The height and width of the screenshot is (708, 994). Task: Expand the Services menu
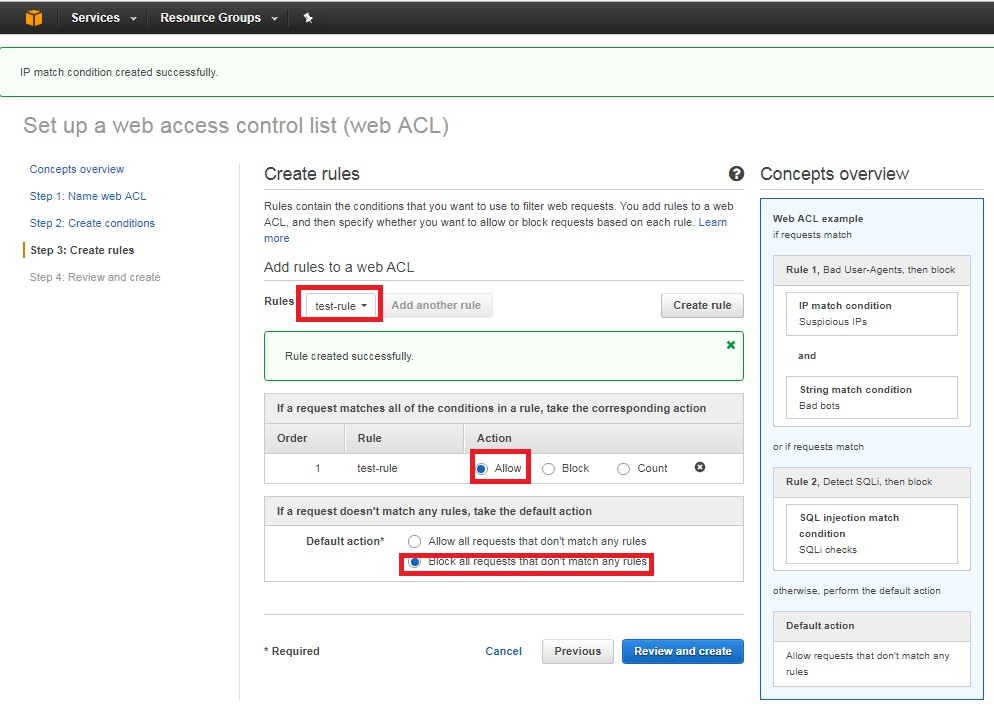[x=103, y=18]
